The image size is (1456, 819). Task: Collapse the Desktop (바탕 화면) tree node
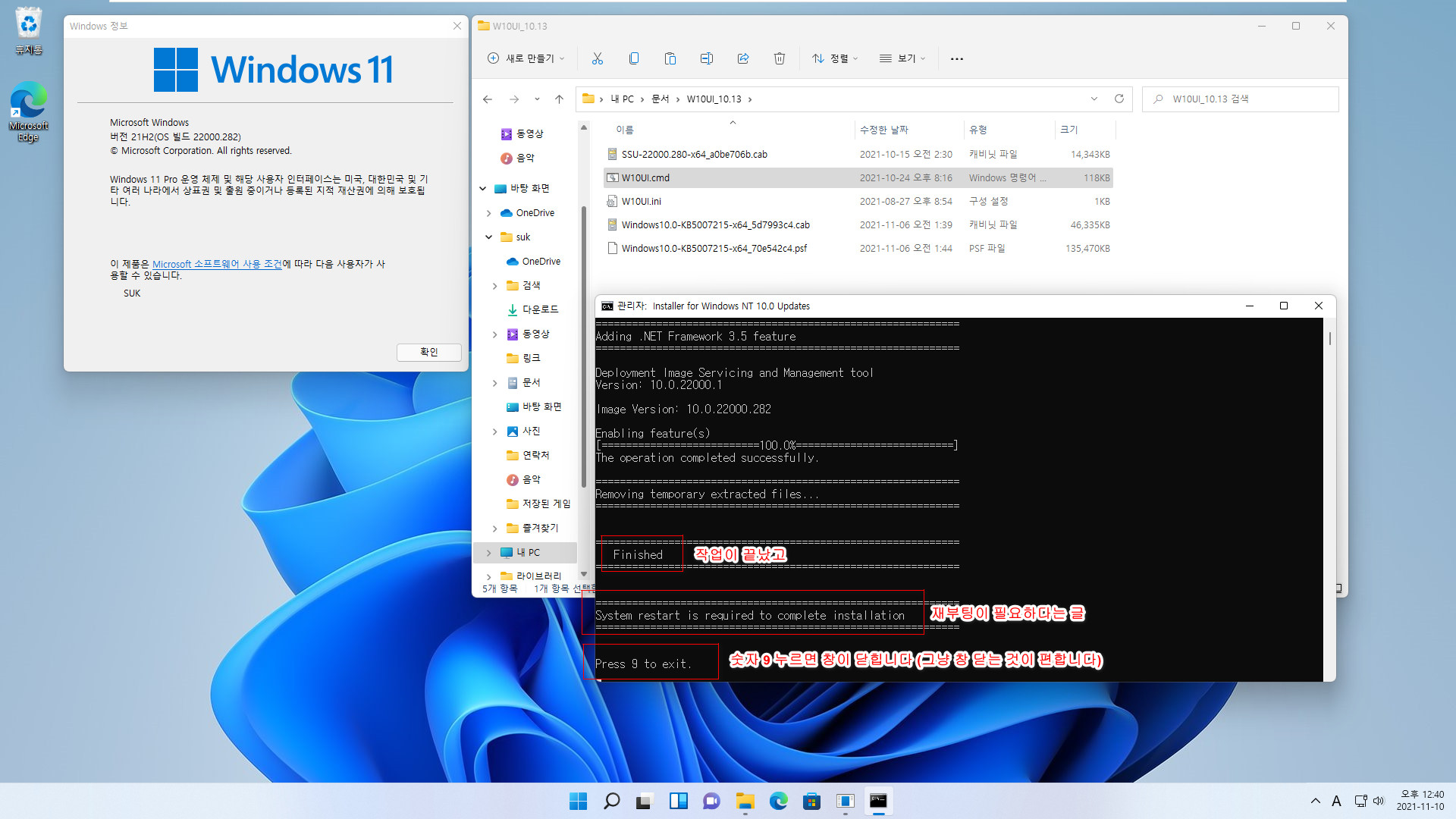click(483, 188)
